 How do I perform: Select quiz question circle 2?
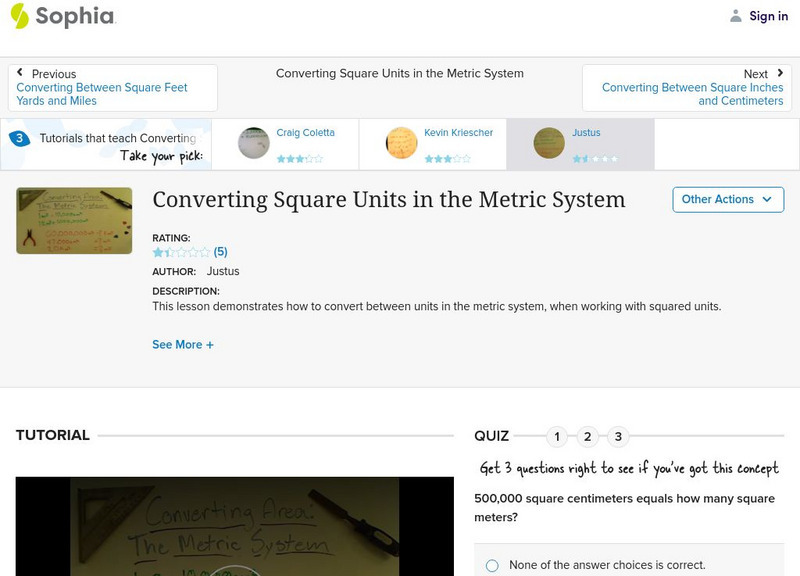click(x=586, y=436)
